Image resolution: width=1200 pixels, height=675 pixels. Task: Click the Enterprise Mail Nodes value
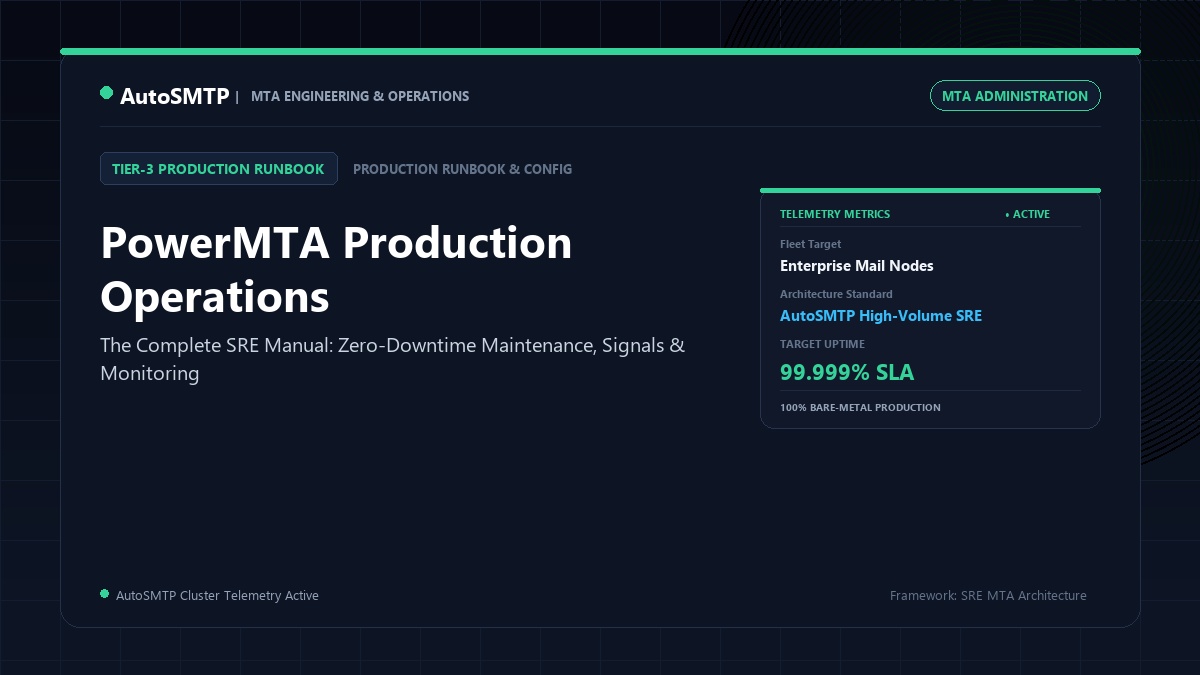pos(857,266)
